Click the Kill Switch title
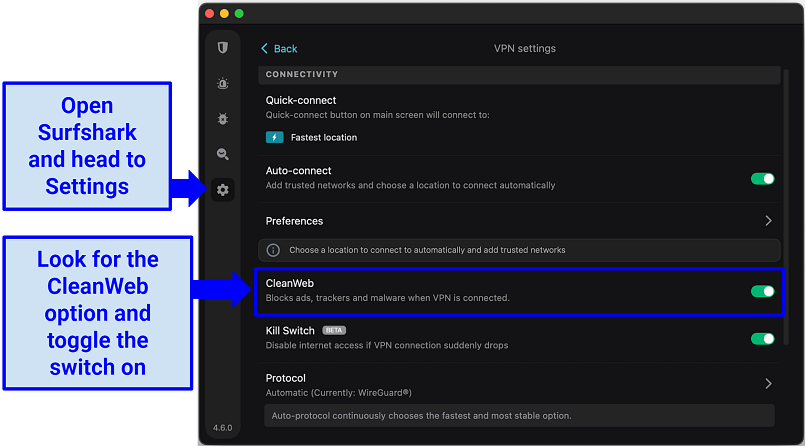Screen dimensions: 806x448 tap(290, 331)
